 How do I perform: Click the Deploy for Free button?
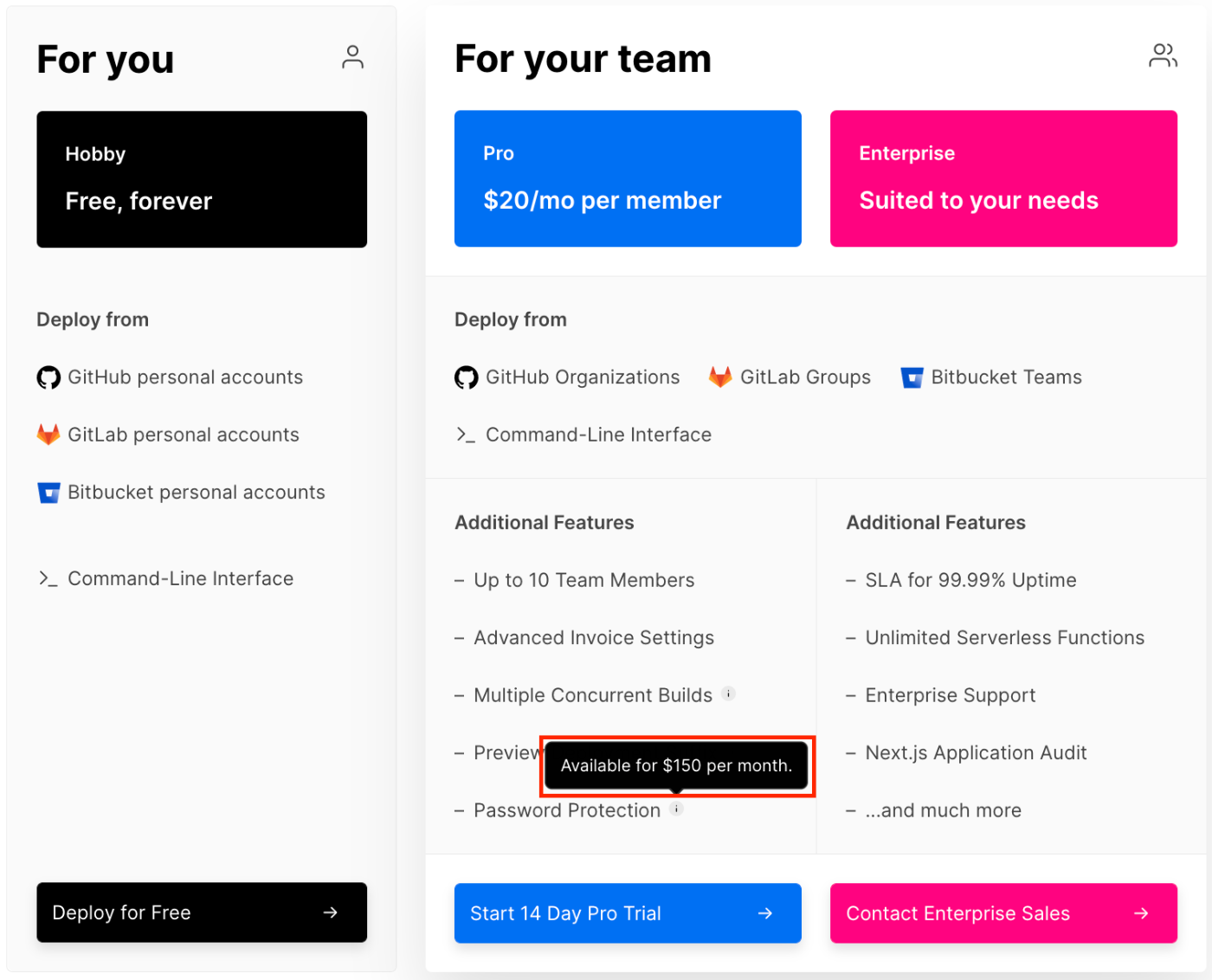[202, 912]
